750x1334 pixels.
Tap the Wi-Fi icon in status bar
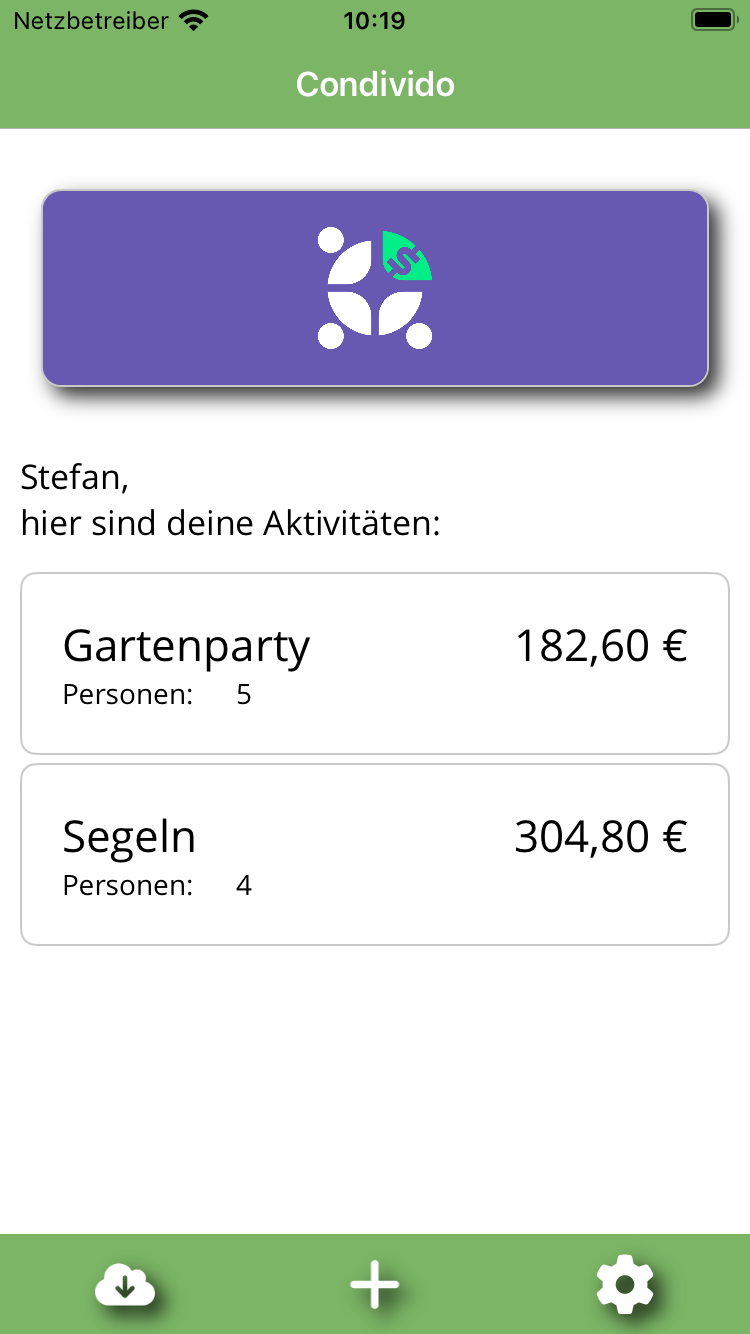(x=193, y=20)
